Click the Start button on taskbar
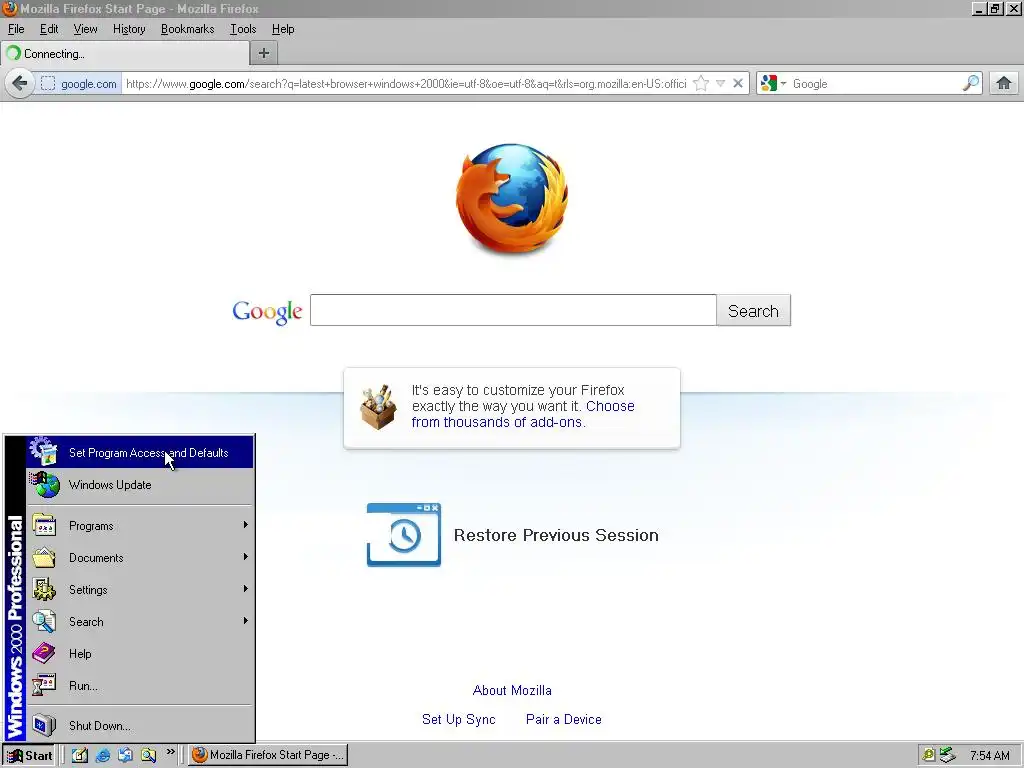 [29, 755]
